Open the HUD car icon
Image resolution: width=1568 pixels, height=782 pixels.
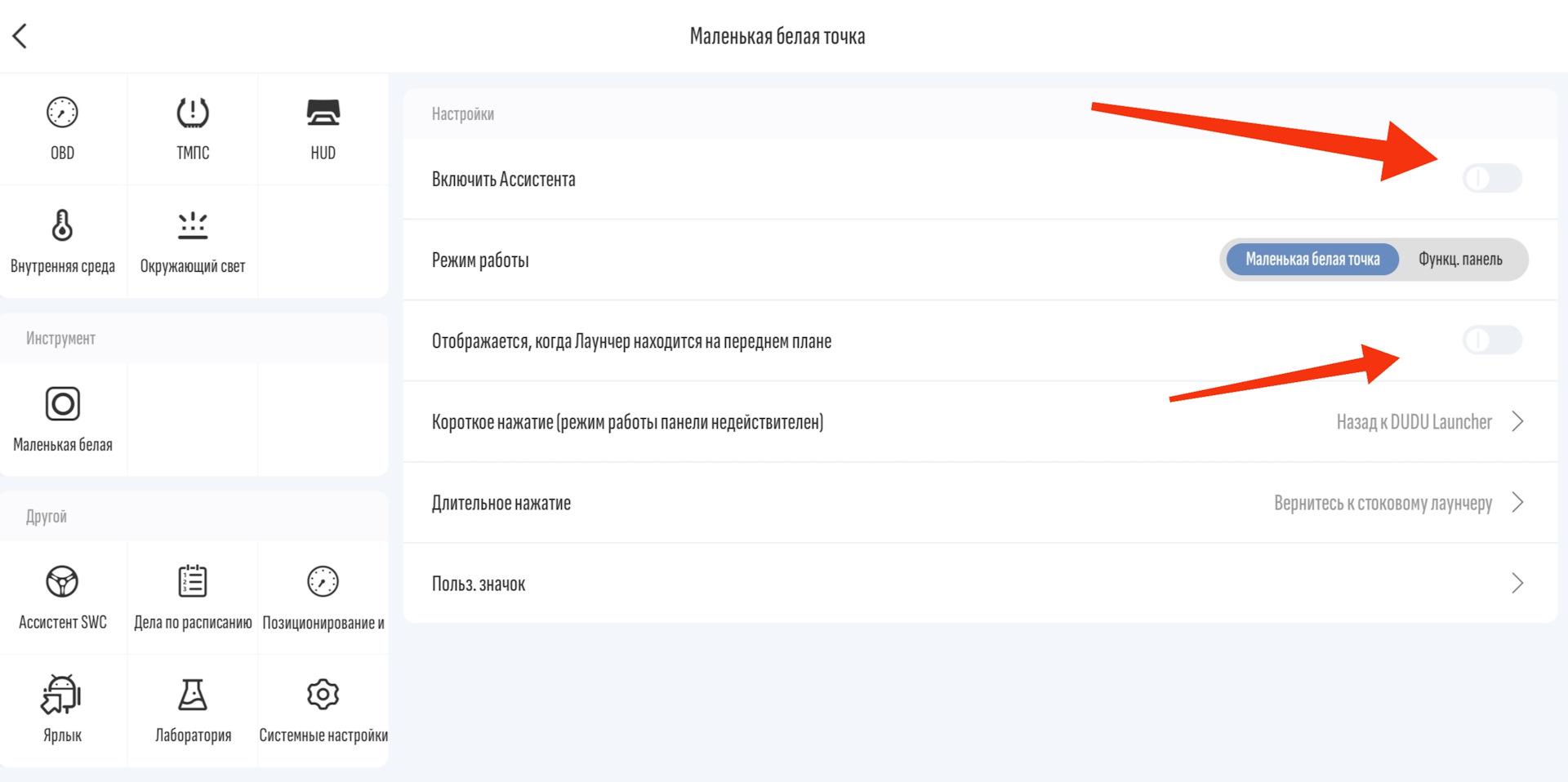[x=323, y=113]
